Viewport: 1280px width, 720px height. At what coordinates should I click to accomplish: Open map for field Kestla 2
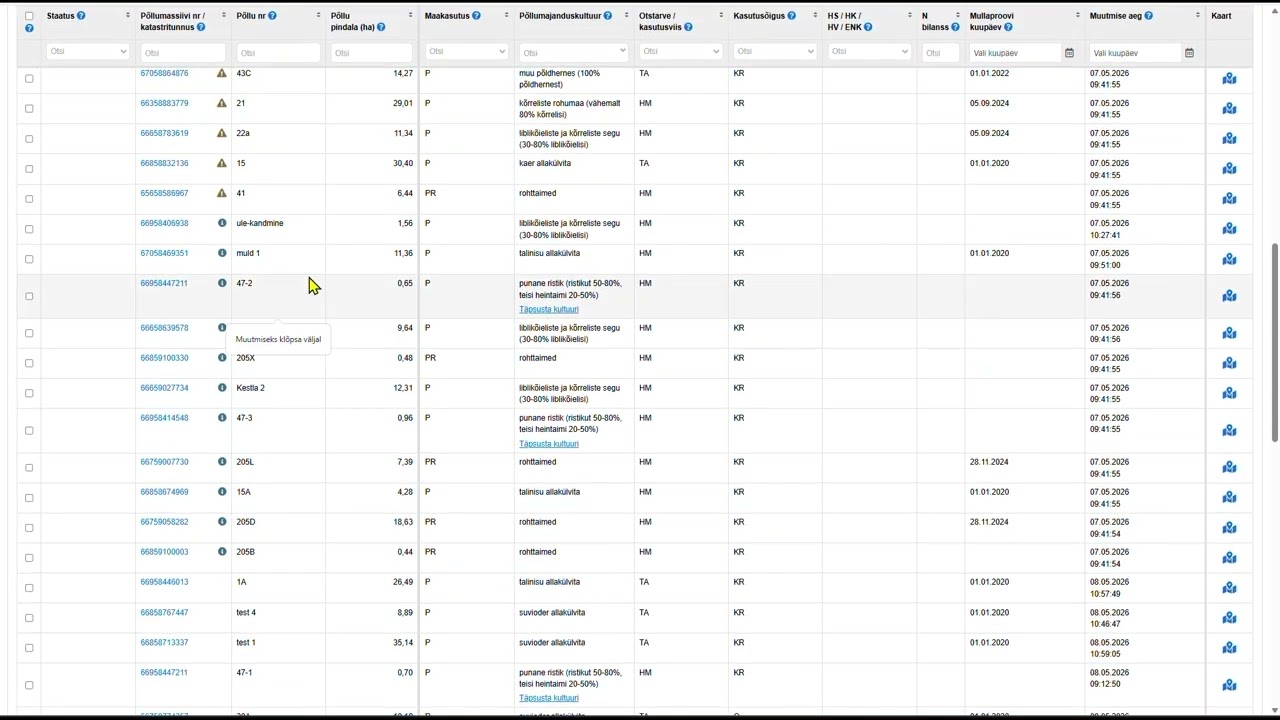tap(1229, 393)
